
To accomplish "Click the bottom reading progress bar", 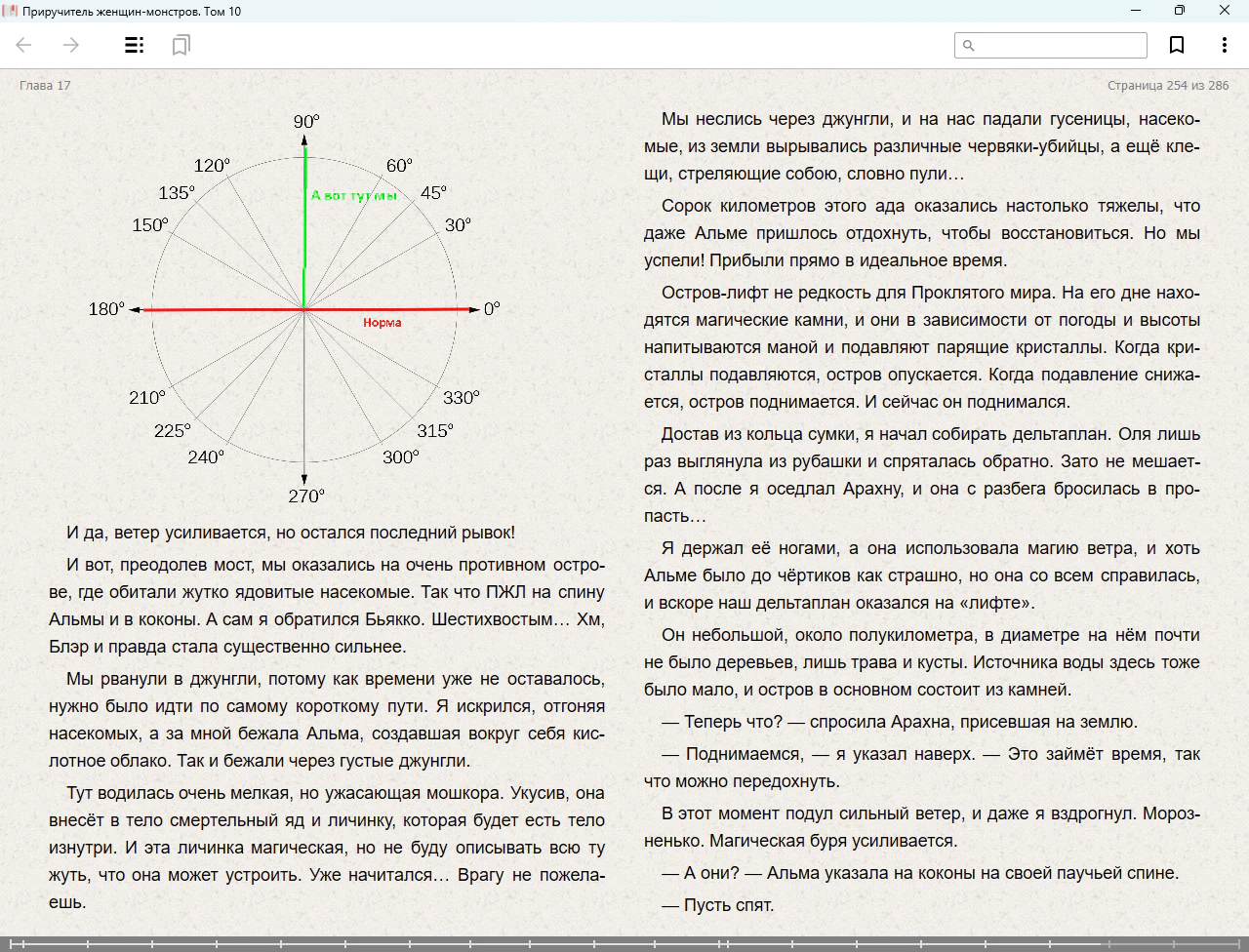I will 624,943.
